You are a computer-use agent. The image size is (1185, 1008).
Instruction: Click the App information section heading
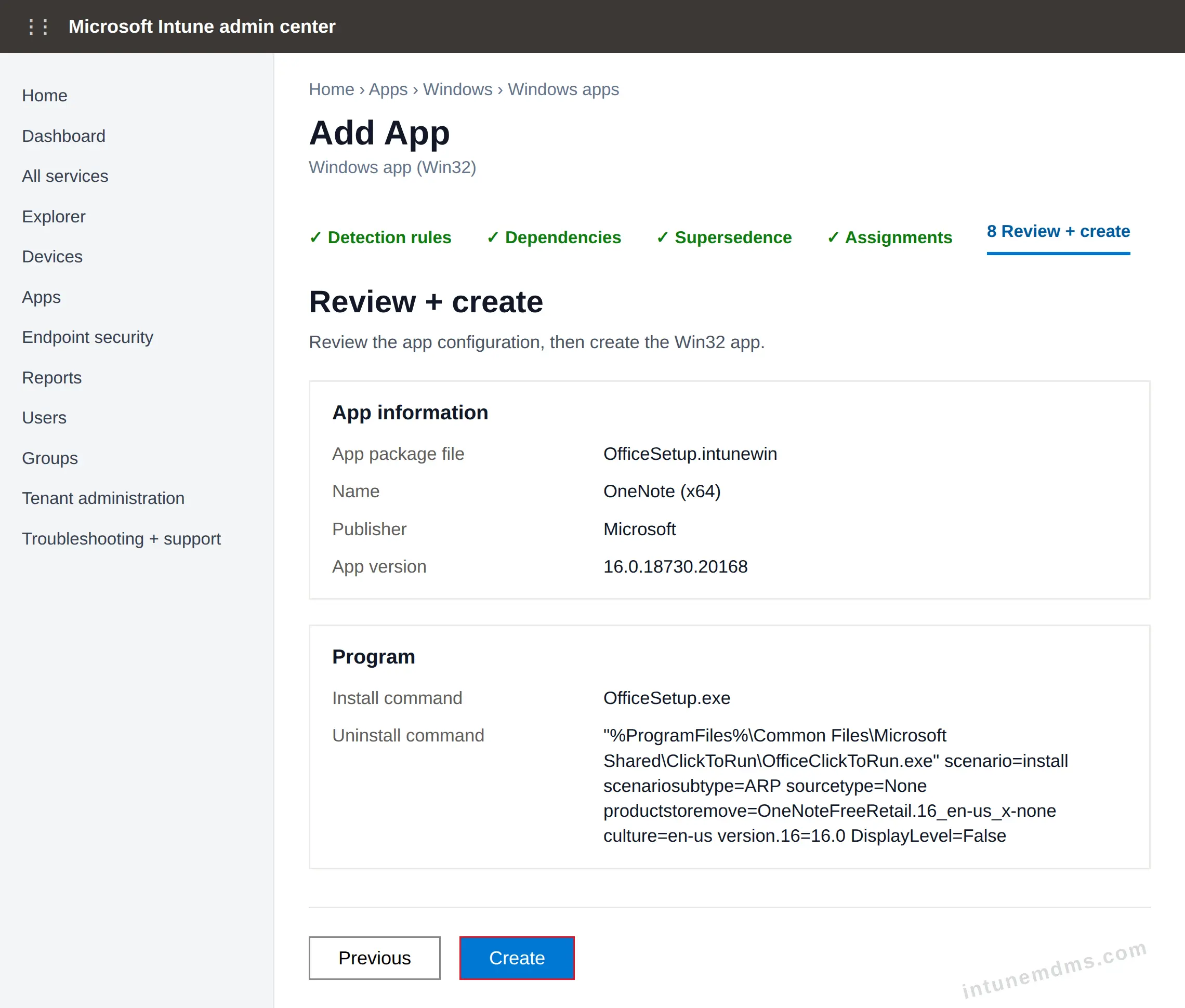click(x=411, y=413)
